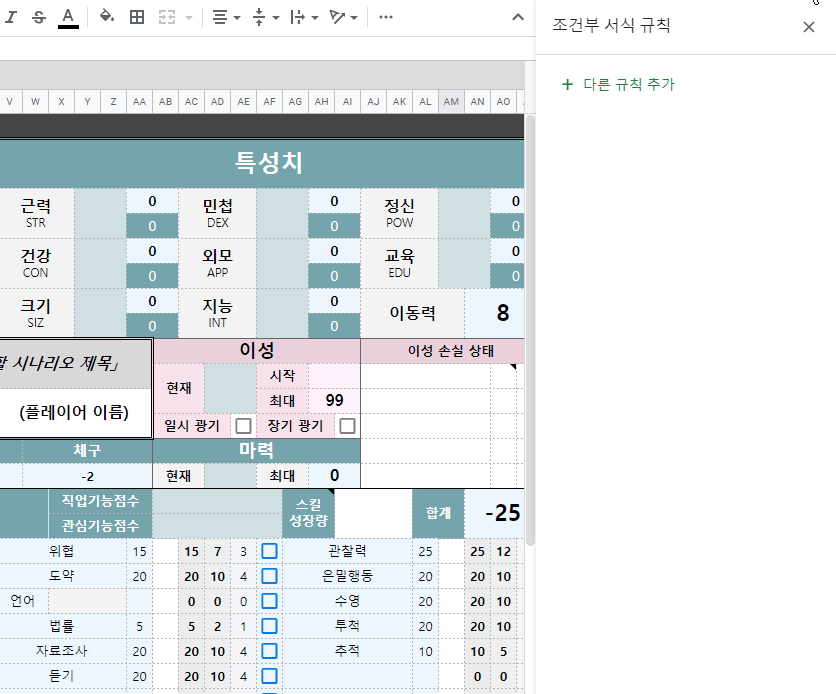Click the 크기 SIZ label cell
Viewport: 836px width, 694px height.
[x=36, y=313]
